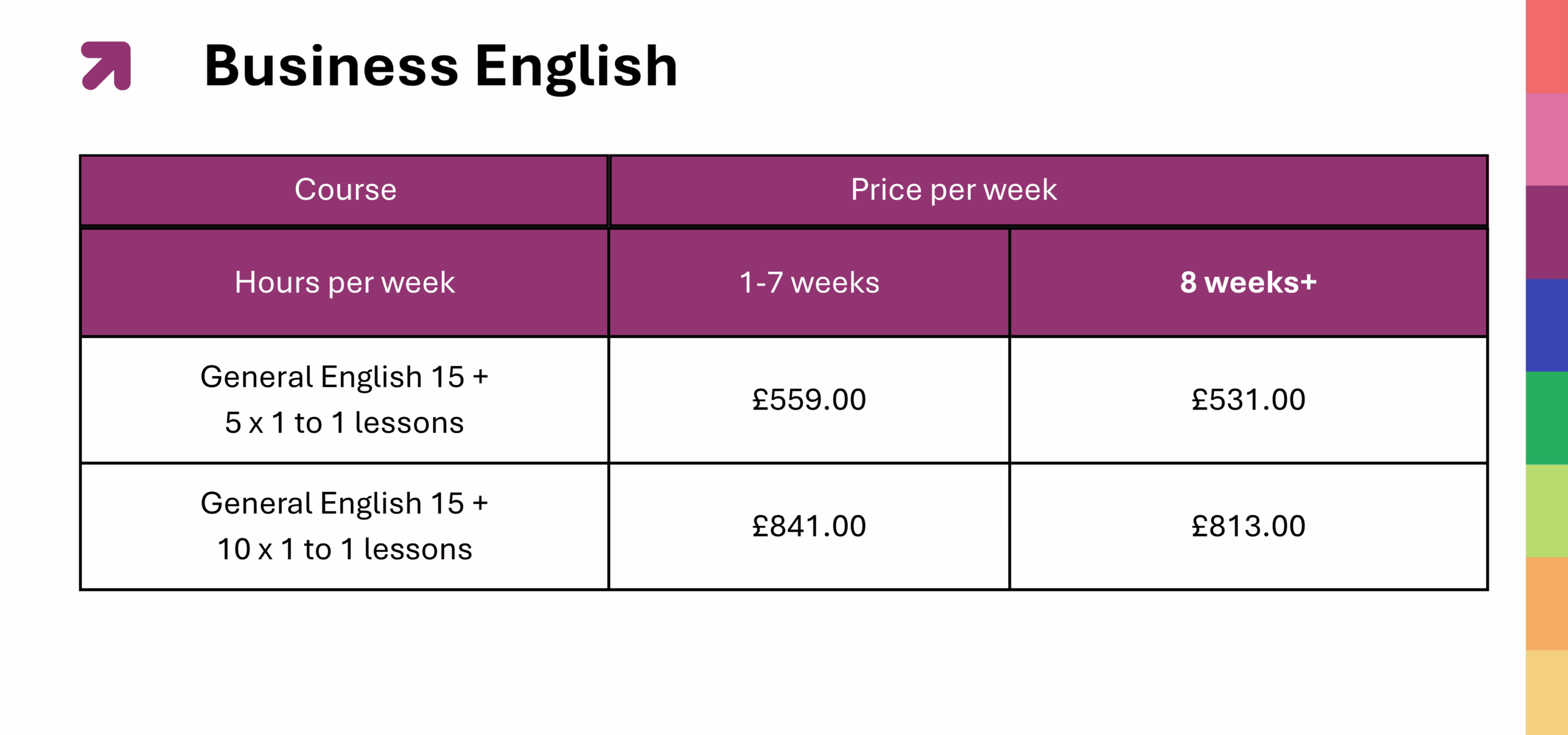
Task: Click the 1-7 weeks column header
Action: pos(809,282)
